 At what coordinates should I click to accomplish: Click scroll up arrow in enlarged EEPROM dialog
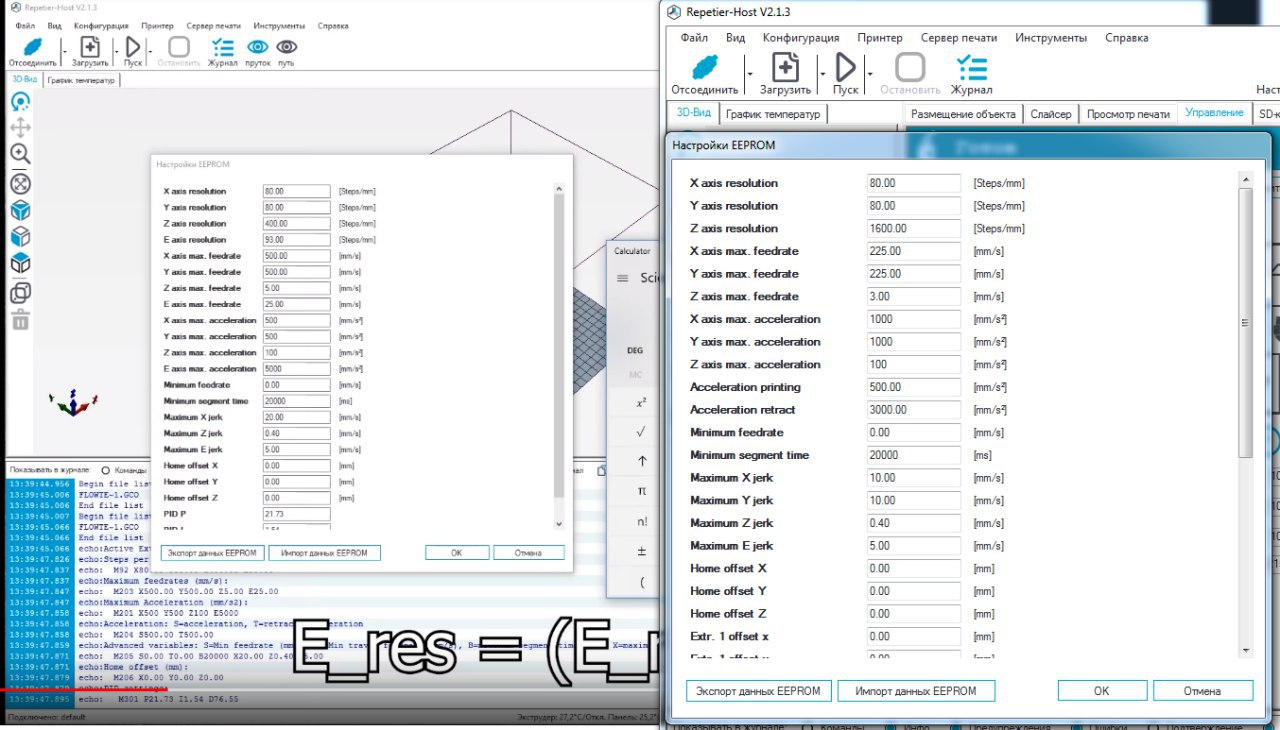(1245, 180)
